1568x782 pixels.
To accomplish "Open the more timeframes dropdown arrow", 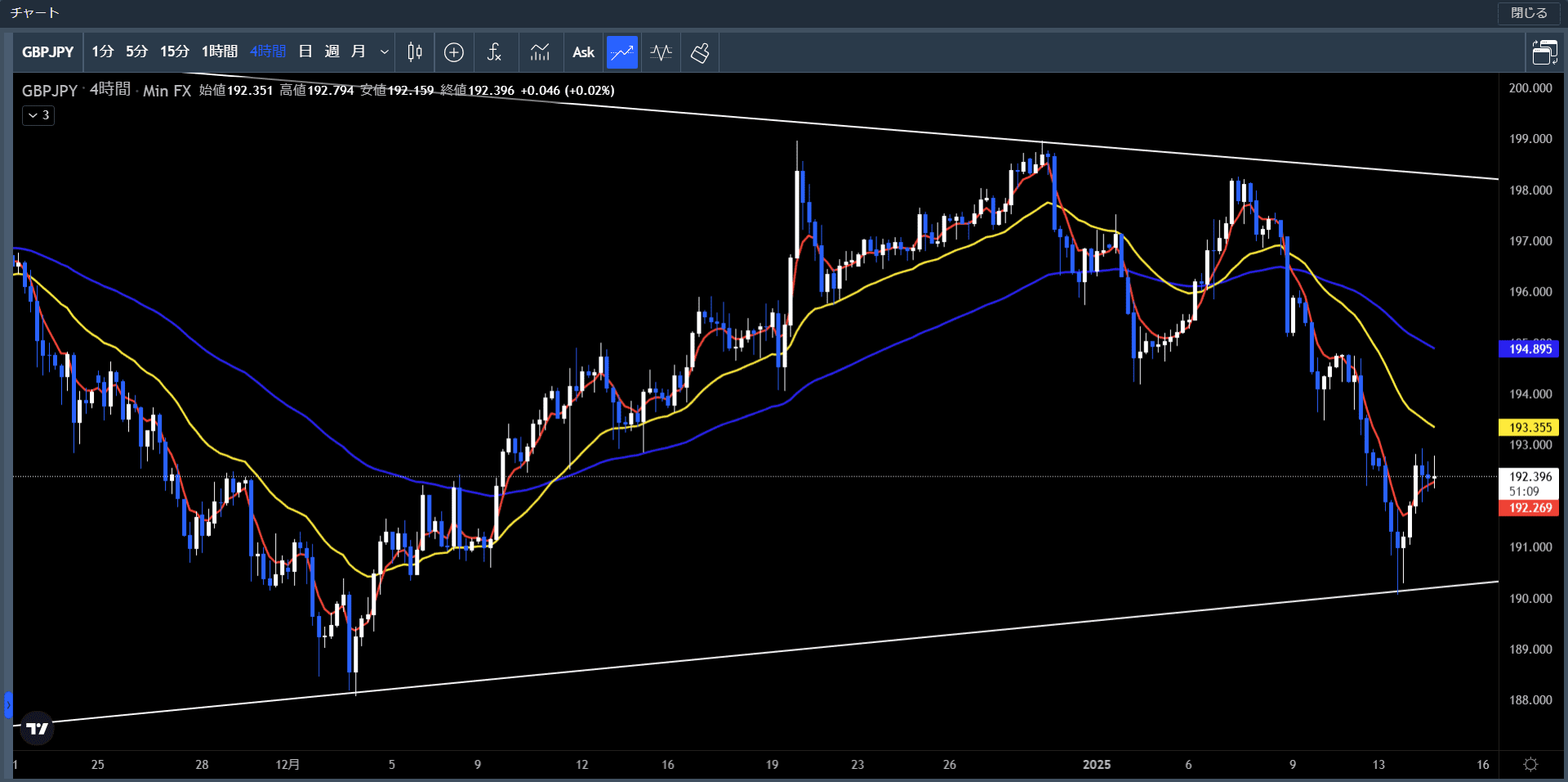I will pos(384,52).
